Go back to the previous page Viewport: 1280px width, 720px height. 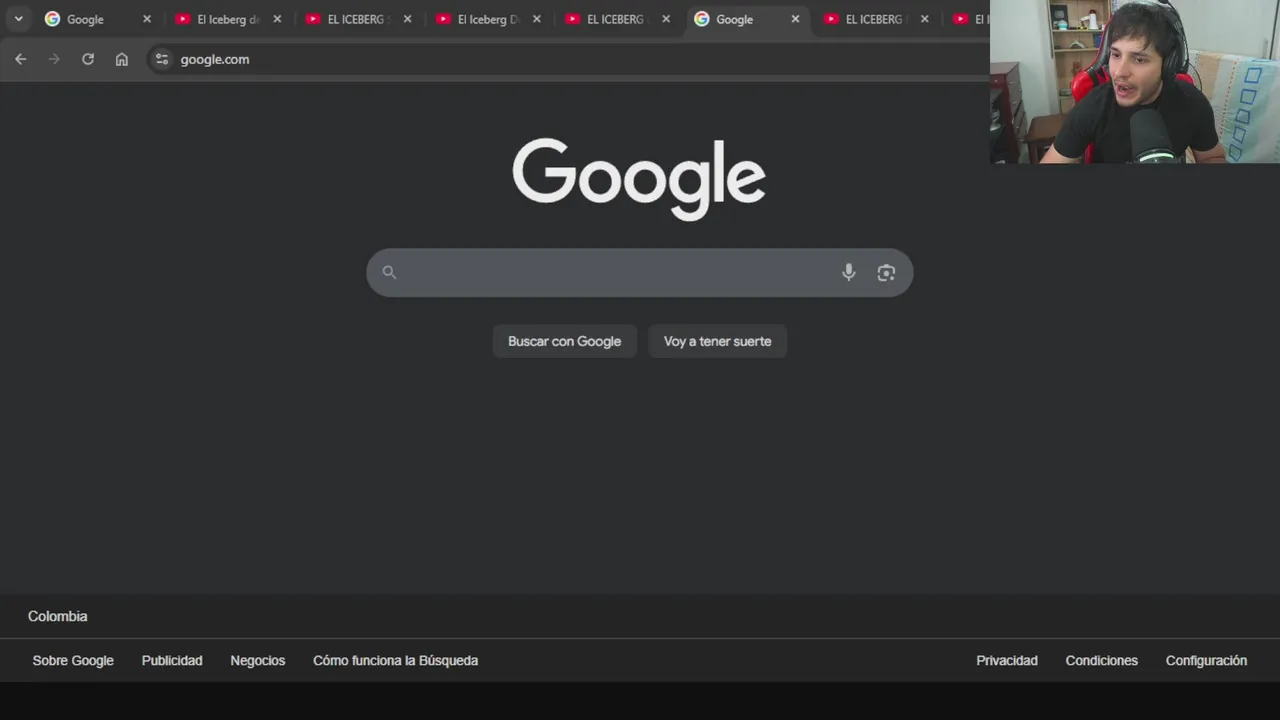pyautogui.click(x=20, y=59)
